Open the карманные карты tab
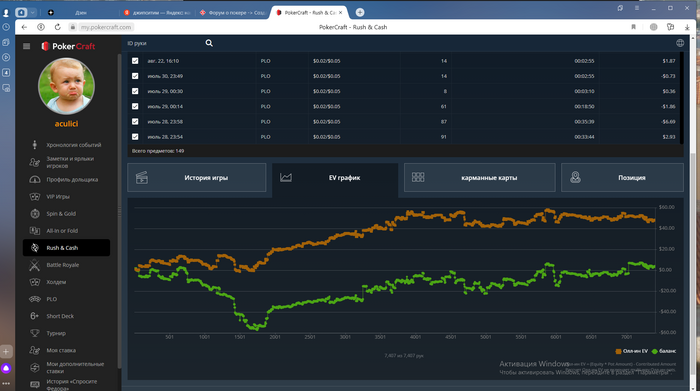Image resolution: width=700 pixels, height=391 pixels. tap(479, 178)
